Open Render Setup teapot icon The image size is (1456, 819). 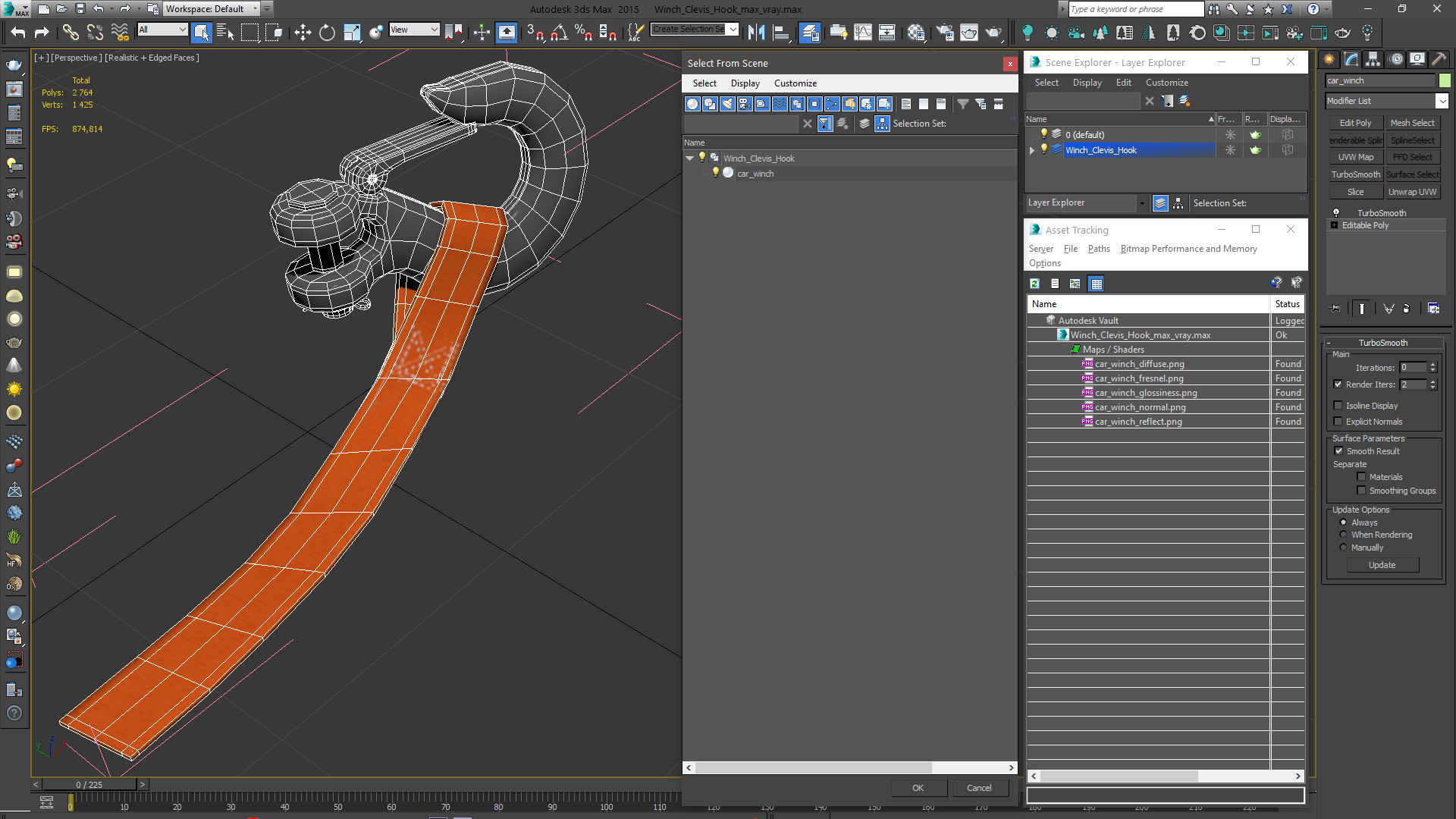coord(945,32)
